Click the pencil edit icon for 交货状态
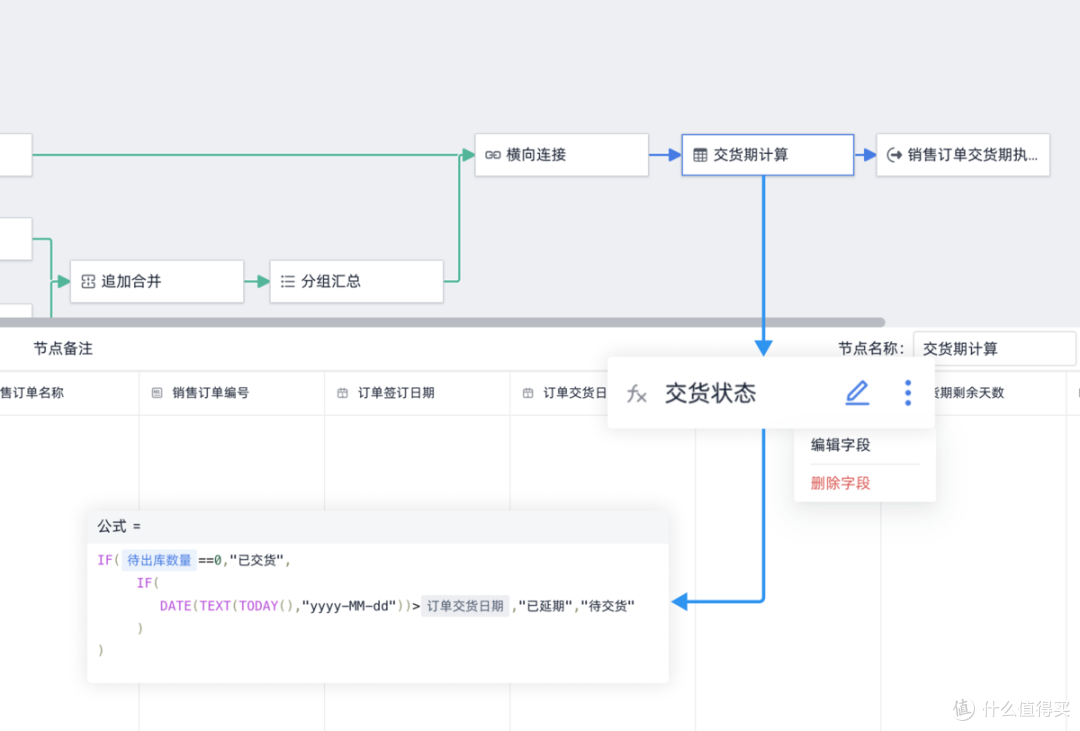This screenshot has height=731, width=1080. click(x=857, y=393)
